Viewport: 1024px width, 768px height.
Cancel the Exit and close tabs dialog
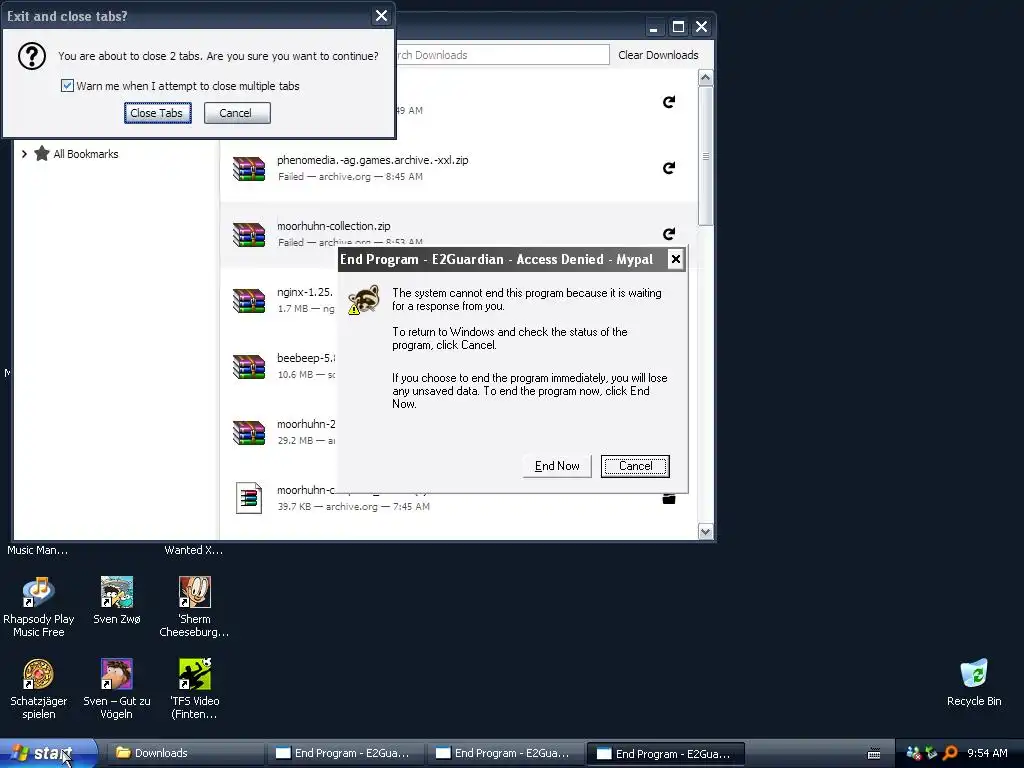click(x=236, y=113)
